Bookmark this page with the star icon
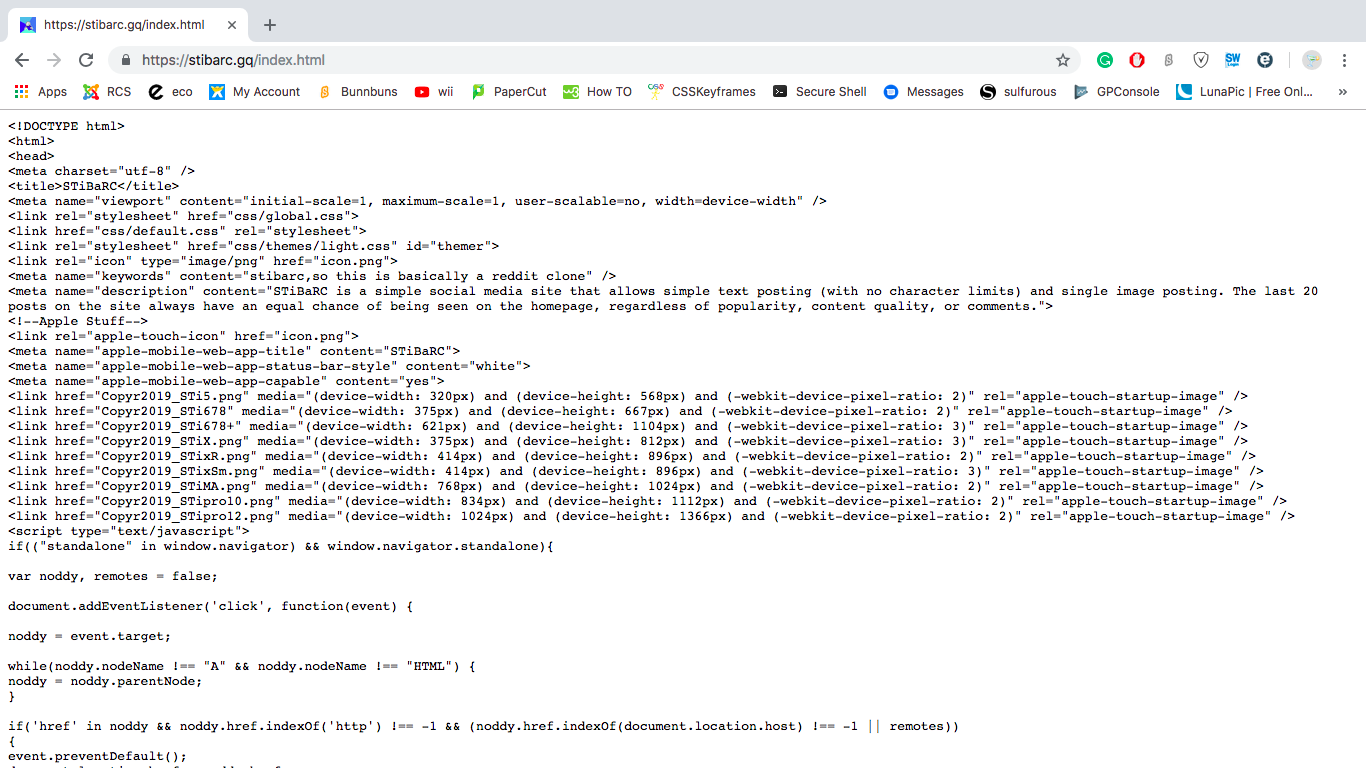1366x768 pixels. coord(1063,60)
